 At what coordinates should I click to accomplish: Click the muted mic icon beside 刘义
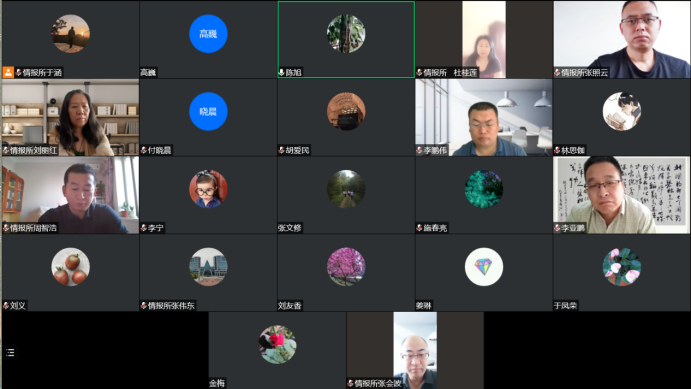click(x=6, y=305)
